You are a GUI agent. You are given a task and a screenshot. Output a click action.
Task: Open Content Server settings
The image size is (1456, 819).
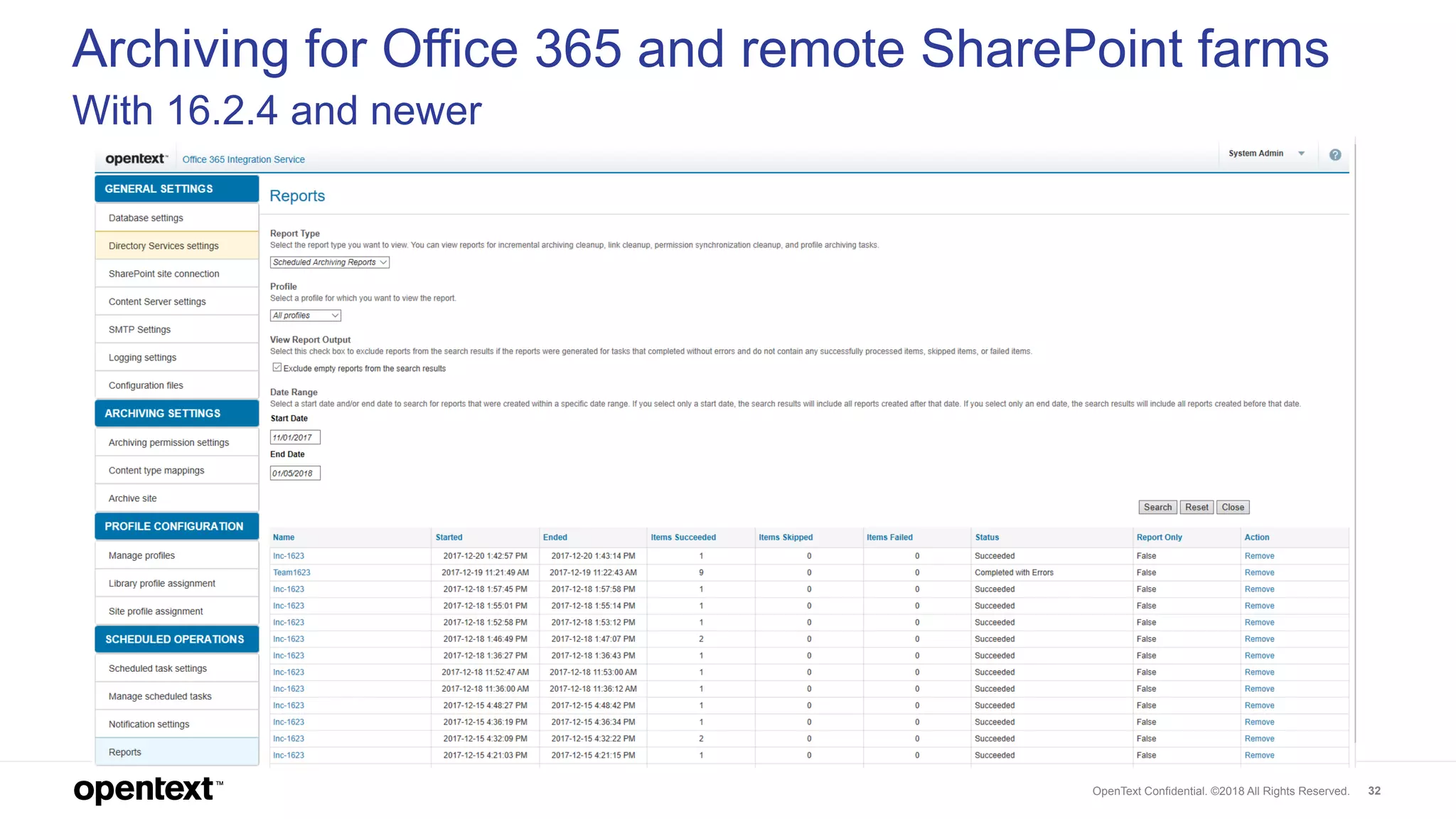[x=177, y=301]
